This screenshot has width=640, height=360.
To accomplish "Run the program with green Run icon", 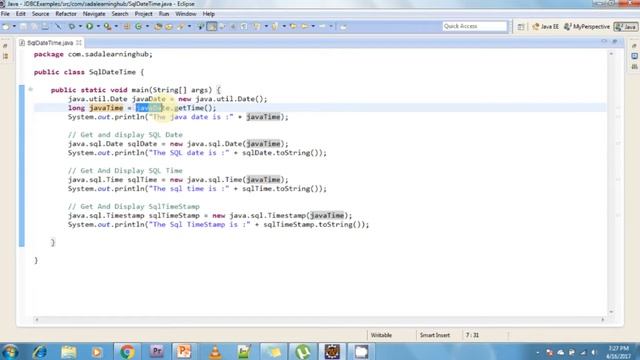I will pyautogui.click(x=89, y=27).
